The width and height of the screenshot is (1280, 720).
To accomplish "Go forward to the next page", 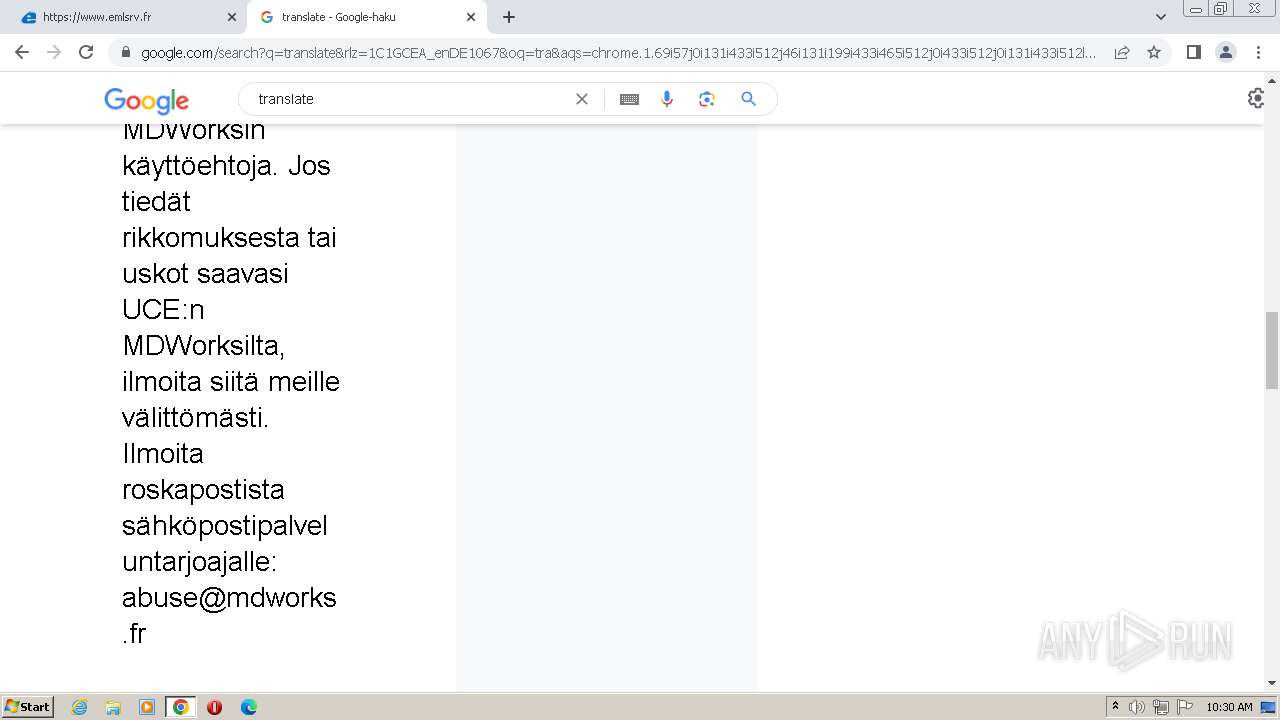I will point(54,52).
